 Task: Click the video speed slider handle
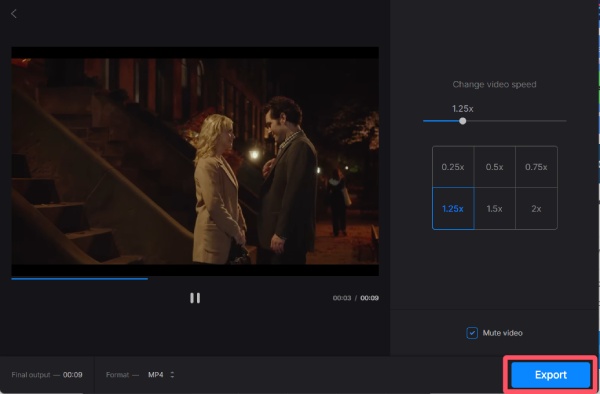point(463,121)
